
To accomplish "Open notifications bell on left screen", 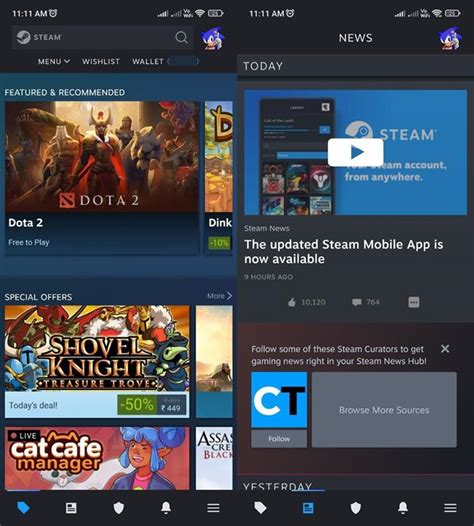I will (166, 508).
